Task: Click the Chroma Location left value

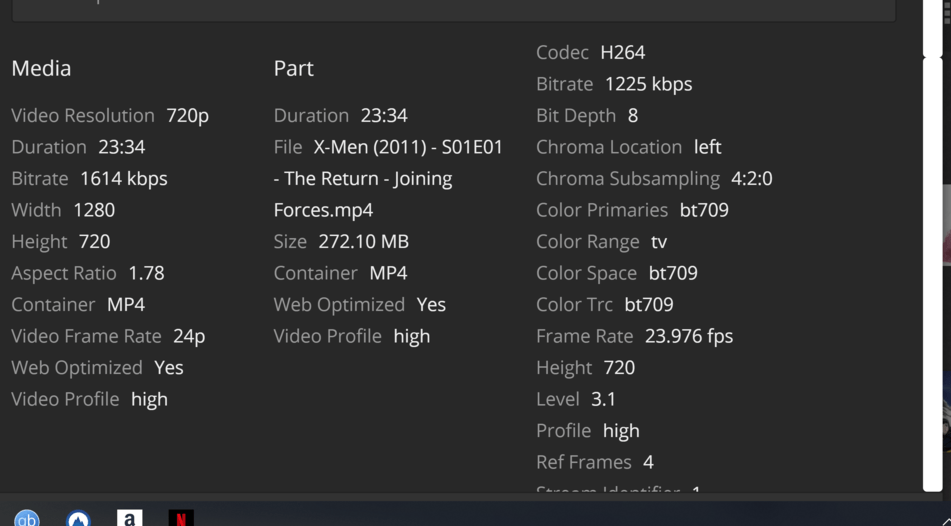Action: coord(707,147)
